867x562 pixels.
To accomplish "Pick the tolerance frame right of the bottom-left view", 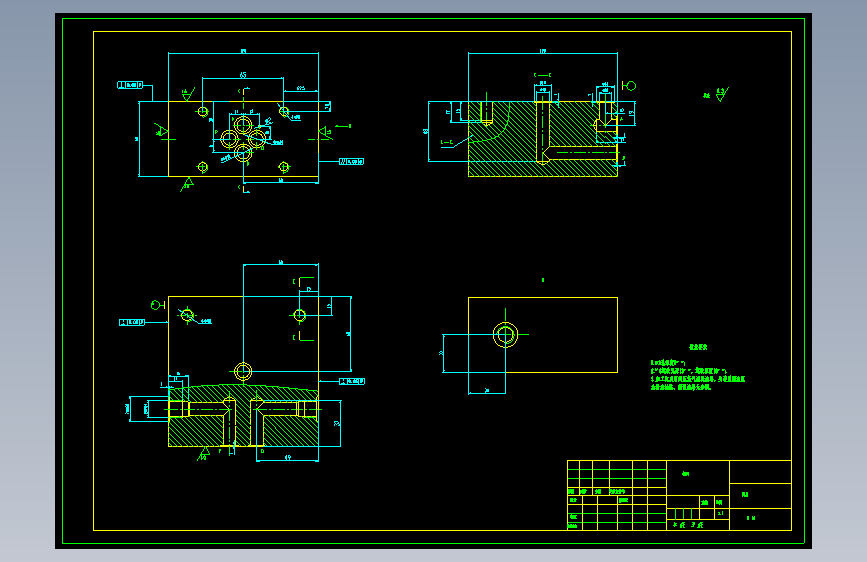I will point(352,381).
